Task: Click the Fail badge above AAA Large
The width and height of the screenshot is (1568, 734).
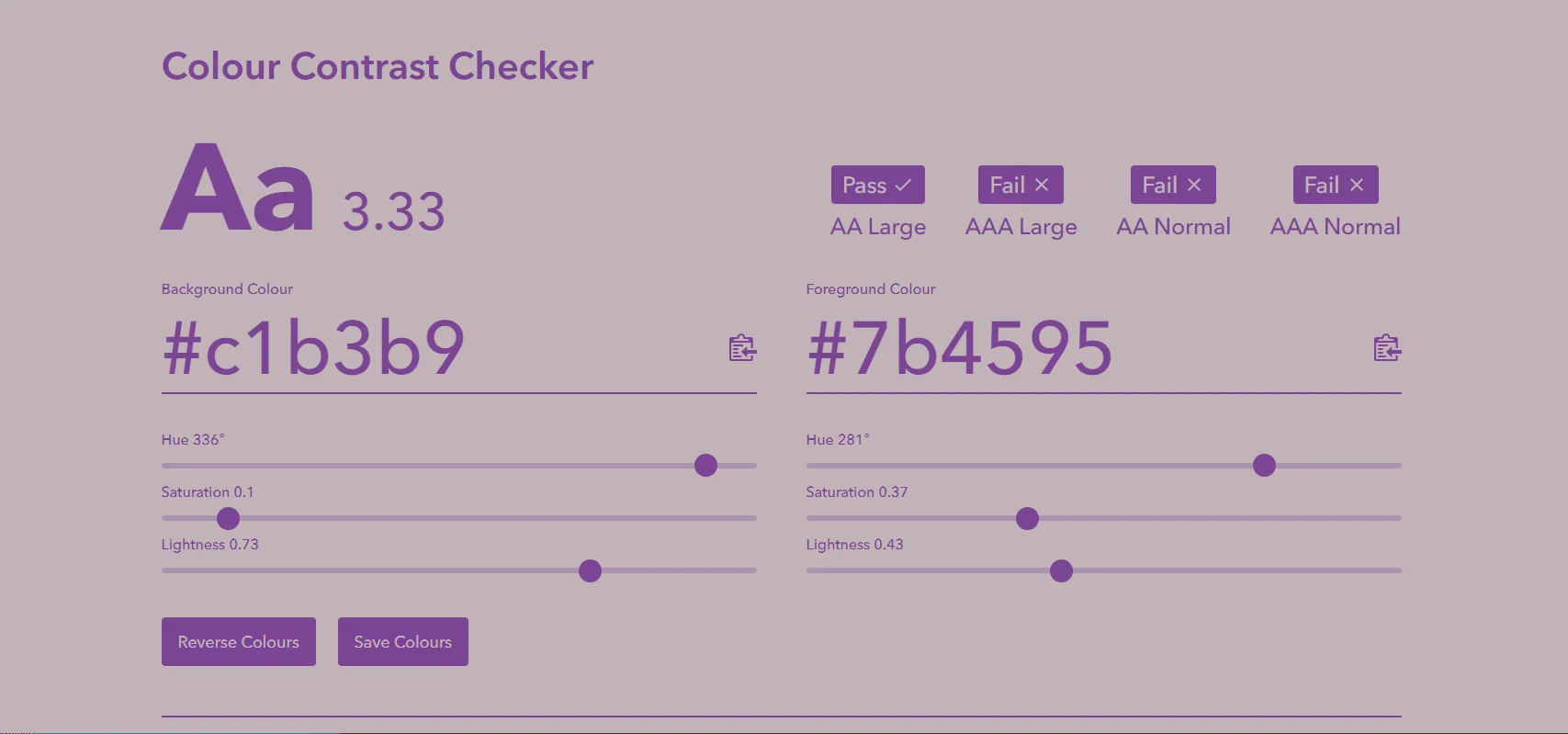Action: point(1021,185)
